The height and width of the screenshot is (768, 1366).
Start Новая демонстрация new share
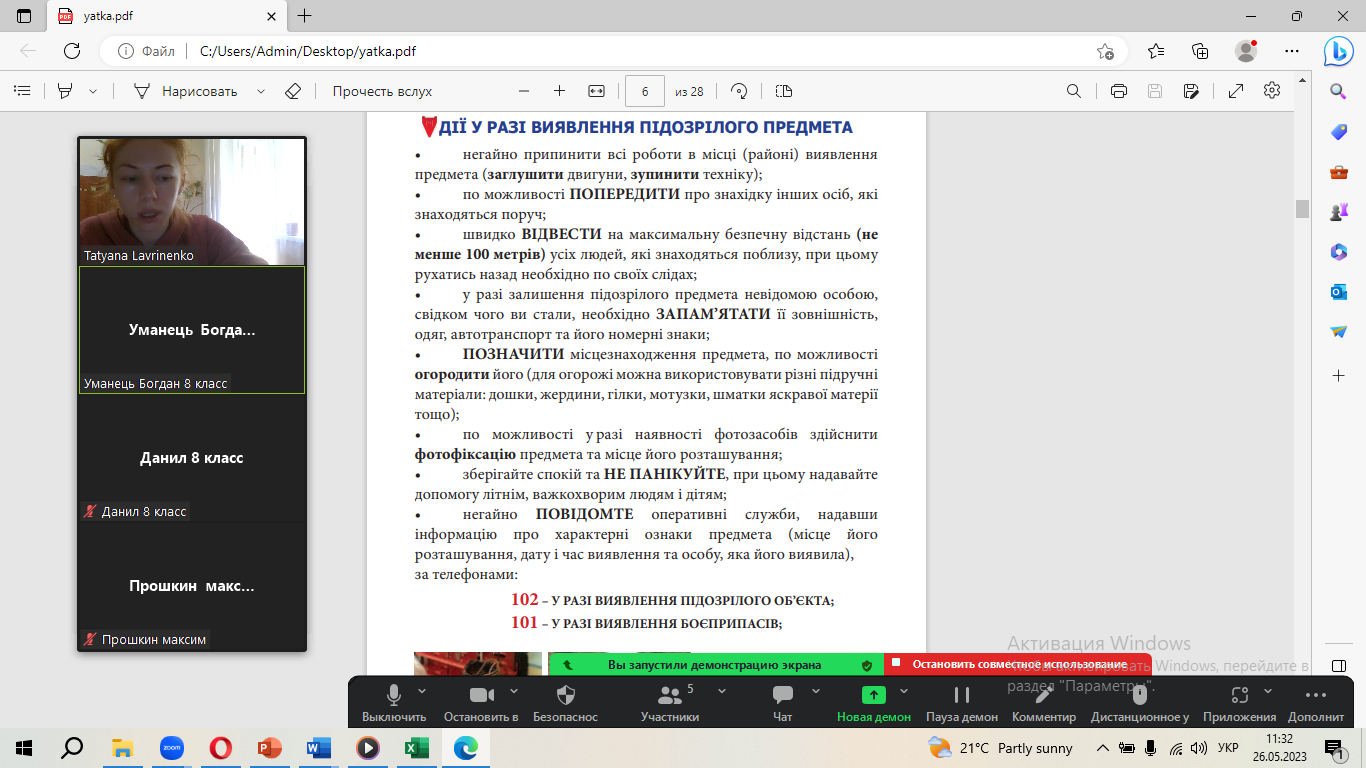pos(874,703)
